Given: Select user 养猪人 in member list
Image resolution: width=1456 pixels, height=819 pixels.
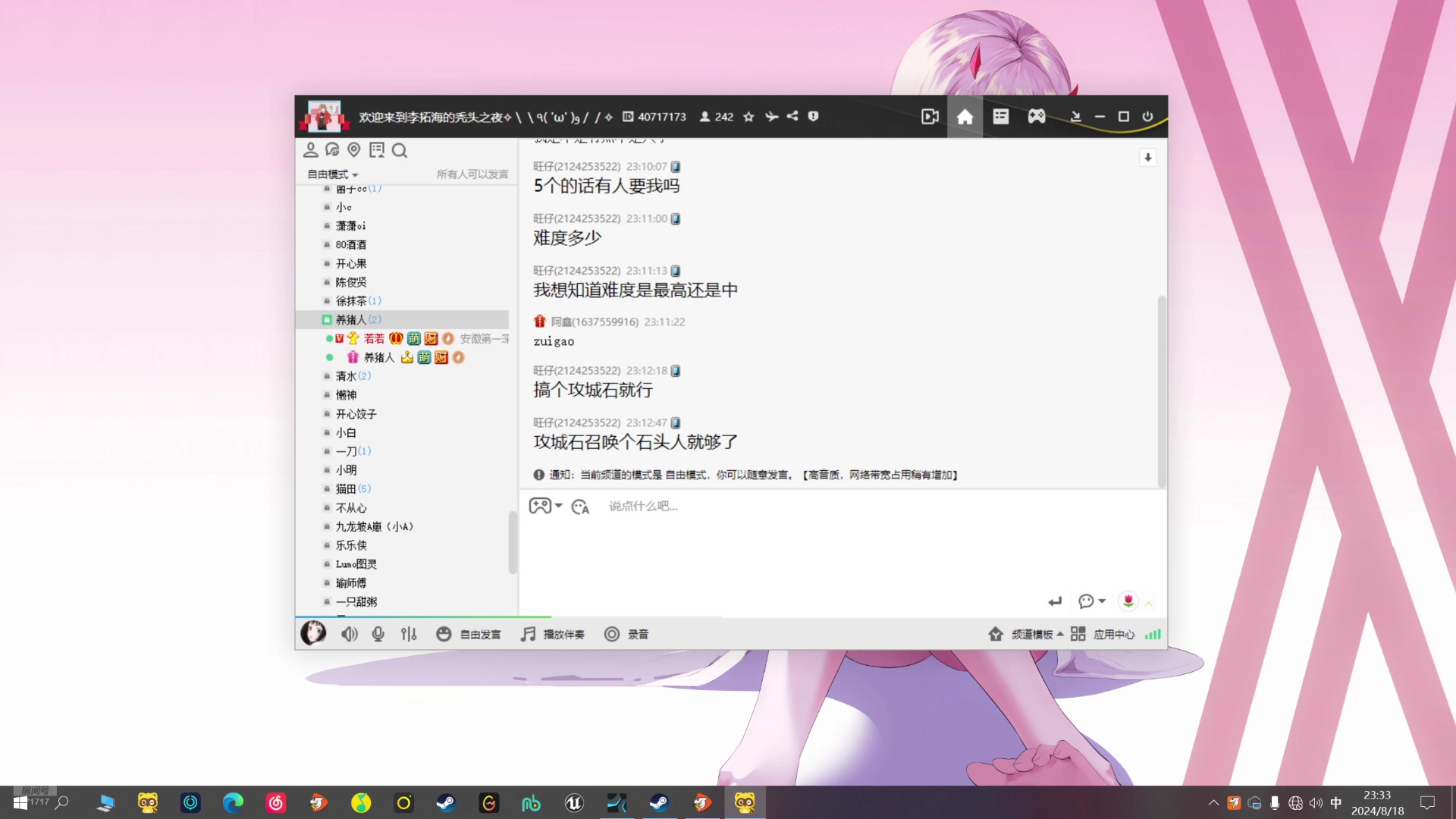Looking at the screenshot, I should [379, 357].
